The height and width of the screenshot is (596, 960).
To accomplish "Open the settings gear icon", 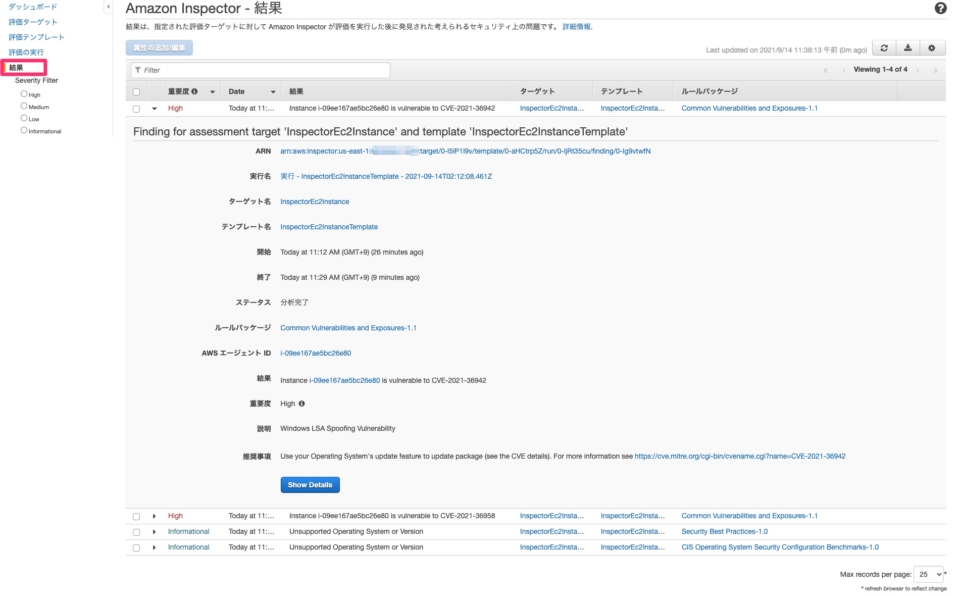I will tap(931, 48).
